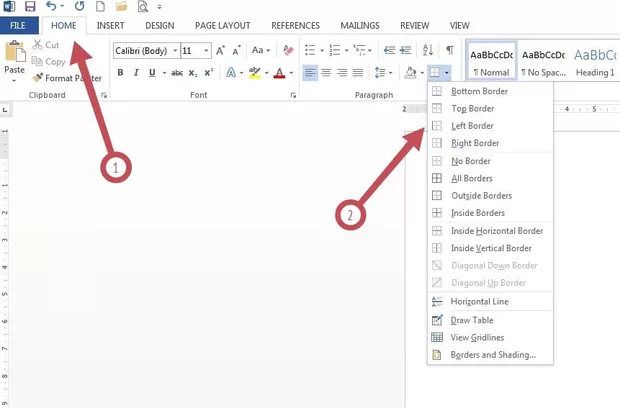Switch to the REFERENCES tab
The width and height of the screenshot is (620, 408).
point(295,26)
